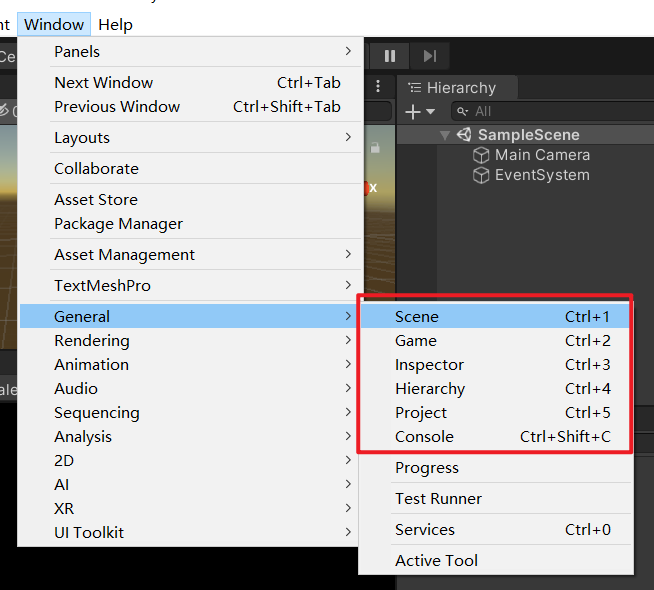The width and height of the screenshot is (654, 590).
Task: Expand the AI submenu
Action: coord(190,485)
